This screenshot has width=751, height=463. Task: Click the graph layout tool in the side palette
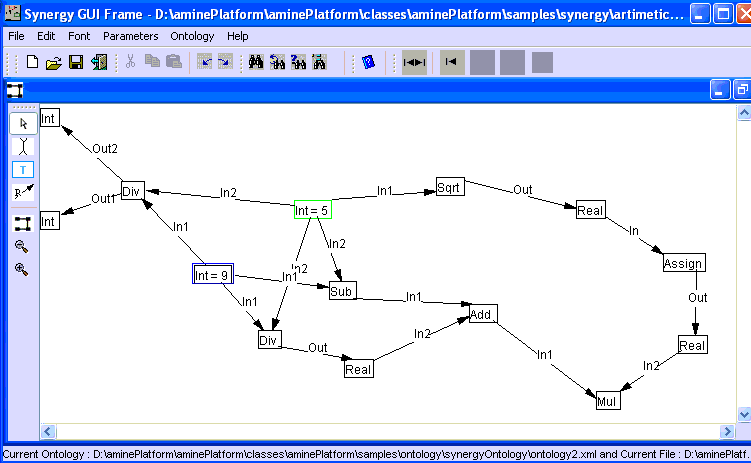coord(23,224)
